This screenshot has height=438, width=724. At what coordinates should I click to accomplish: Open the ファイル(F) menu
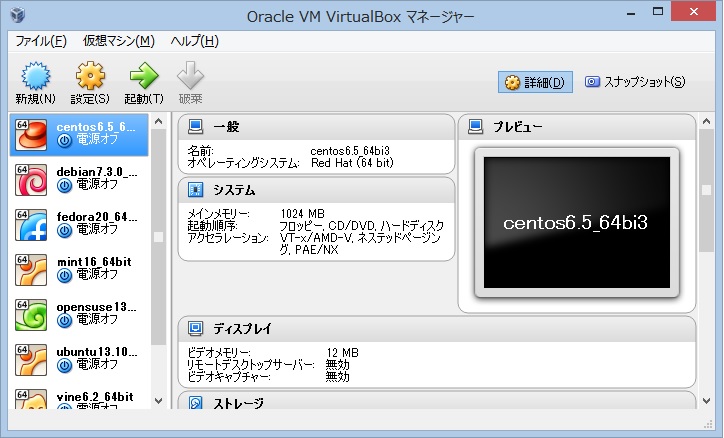pos(41,41)
